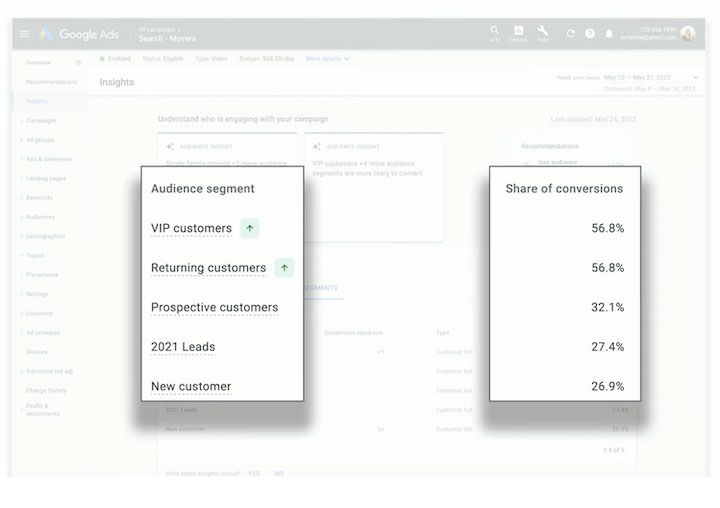Click the Google Ads logo
The height and width of the screenshot is (508, 720).
coord(79,34)
